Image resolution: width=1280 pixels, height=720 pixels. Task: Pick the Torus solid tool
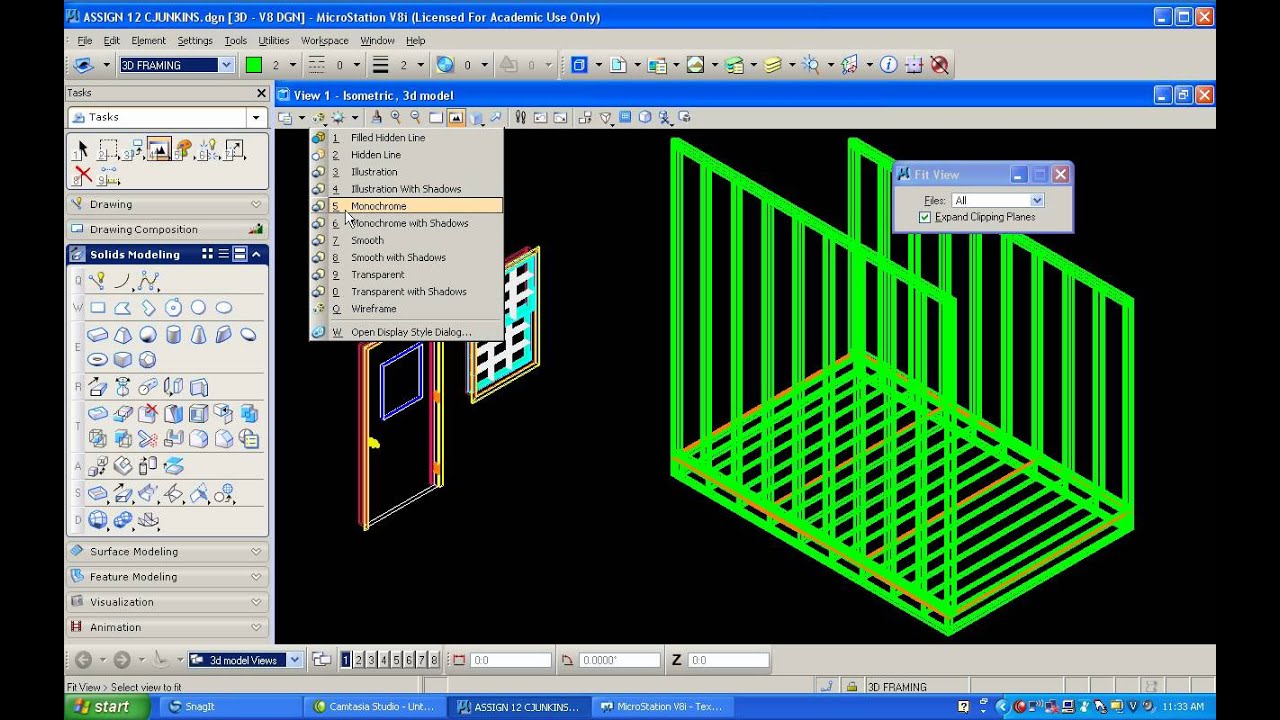pyautogui.click(x=98, y=360)
